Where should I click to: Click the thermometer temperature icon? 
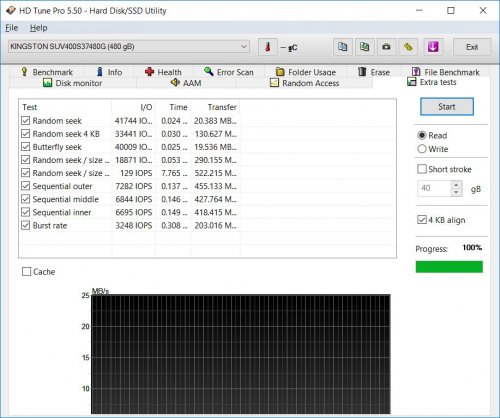[x=267, y=47]
